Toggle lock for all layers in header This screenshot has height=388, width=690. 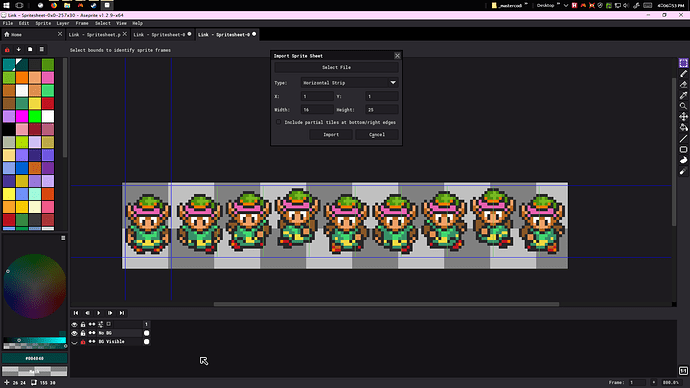coord(83,324)
